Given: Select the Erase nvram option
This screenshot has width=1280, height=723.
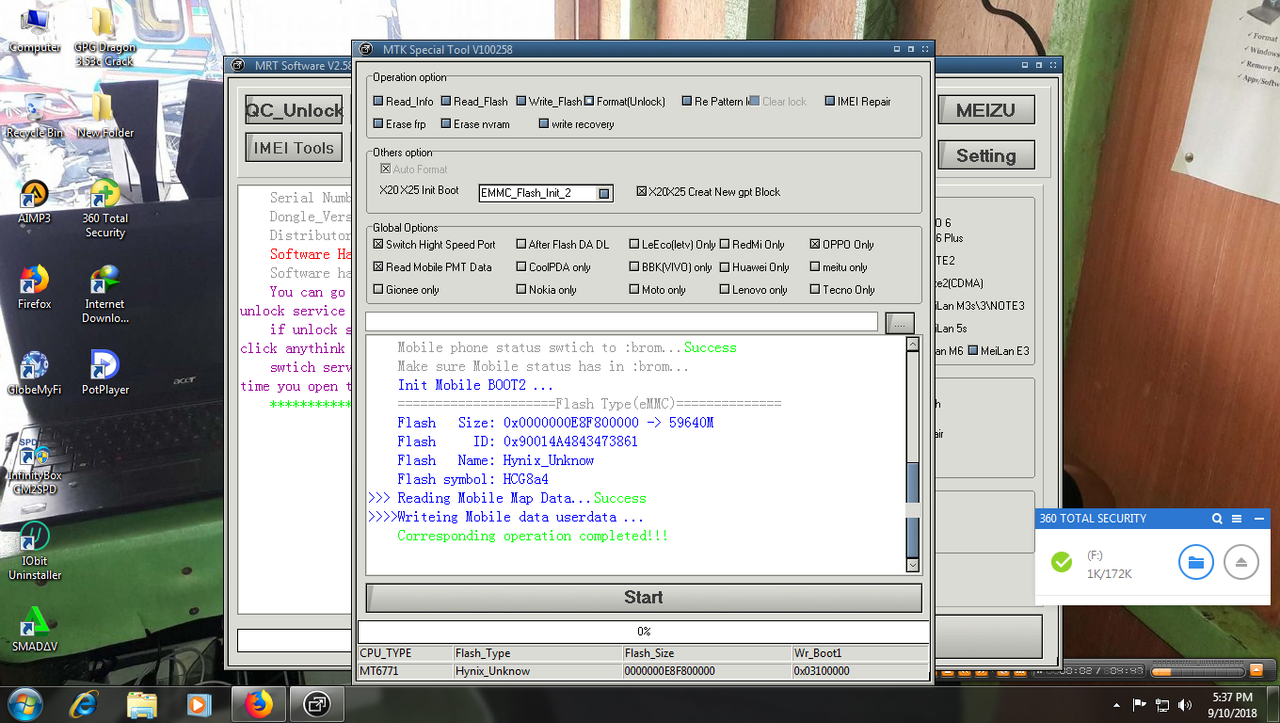Looking at the screenshot, I should [475, 125].
